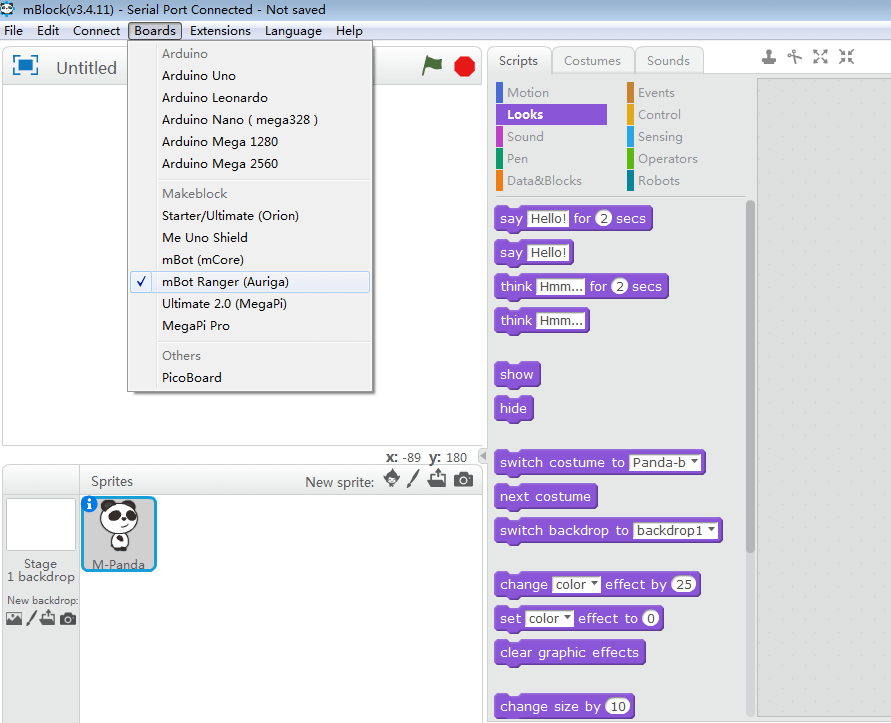
Task: Open the Control block category
Action: [x=682, y=114]
